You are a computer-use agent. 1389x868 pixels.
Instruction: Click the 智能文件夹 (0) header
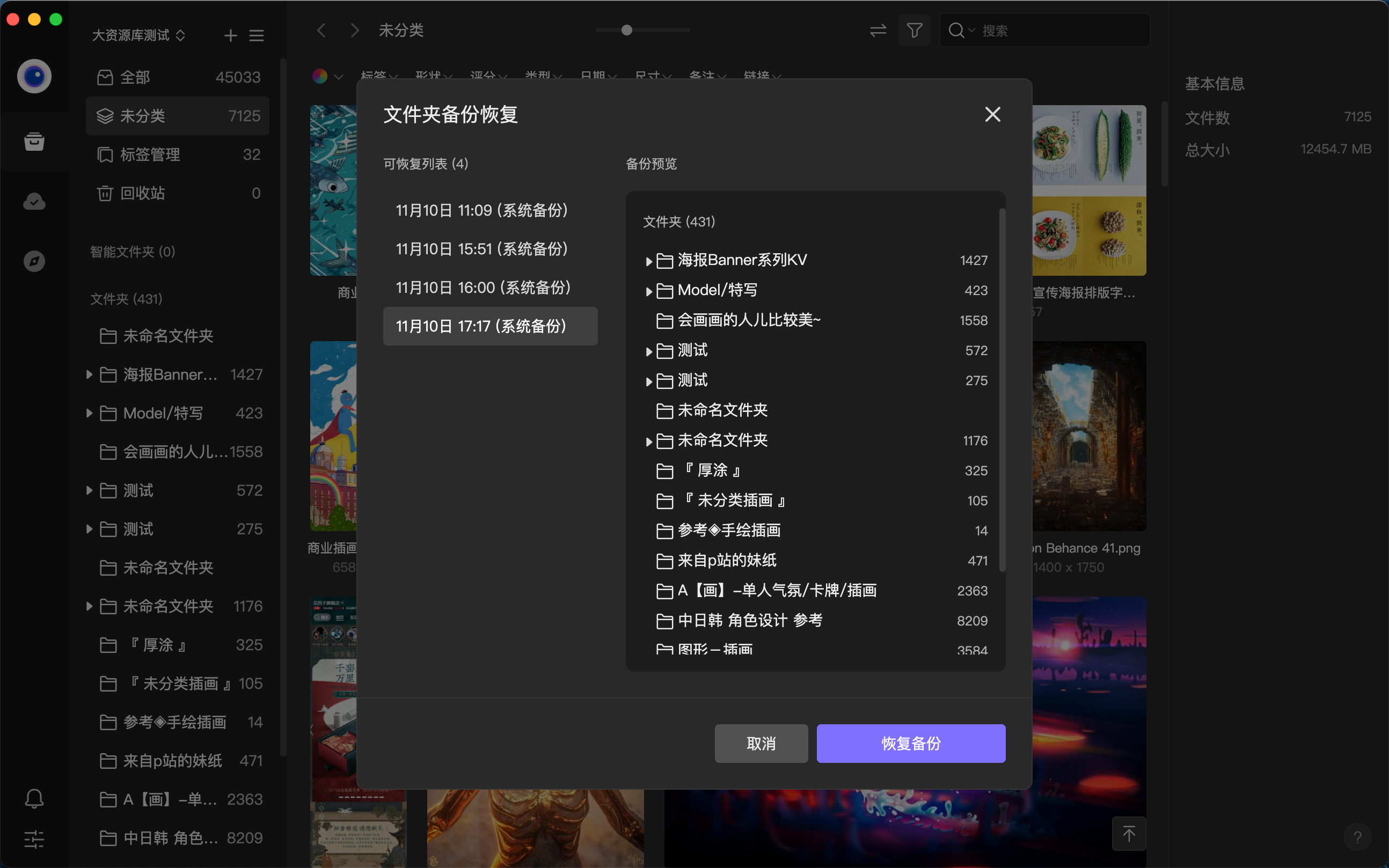coord(133,252)
